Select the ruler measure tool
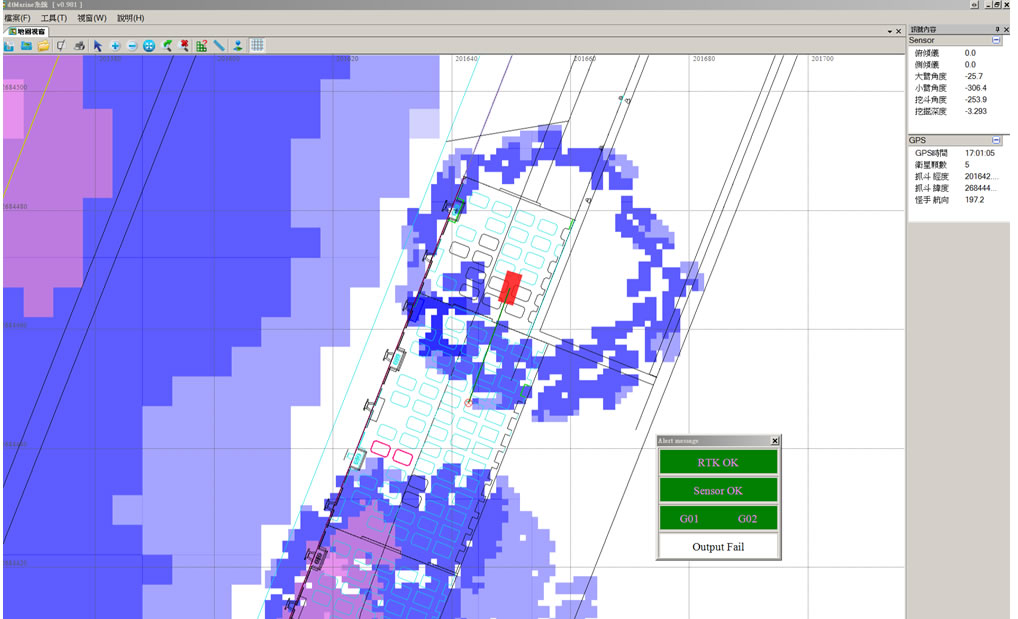Viewport: 1018px width, 619px height. click(219, 45)
